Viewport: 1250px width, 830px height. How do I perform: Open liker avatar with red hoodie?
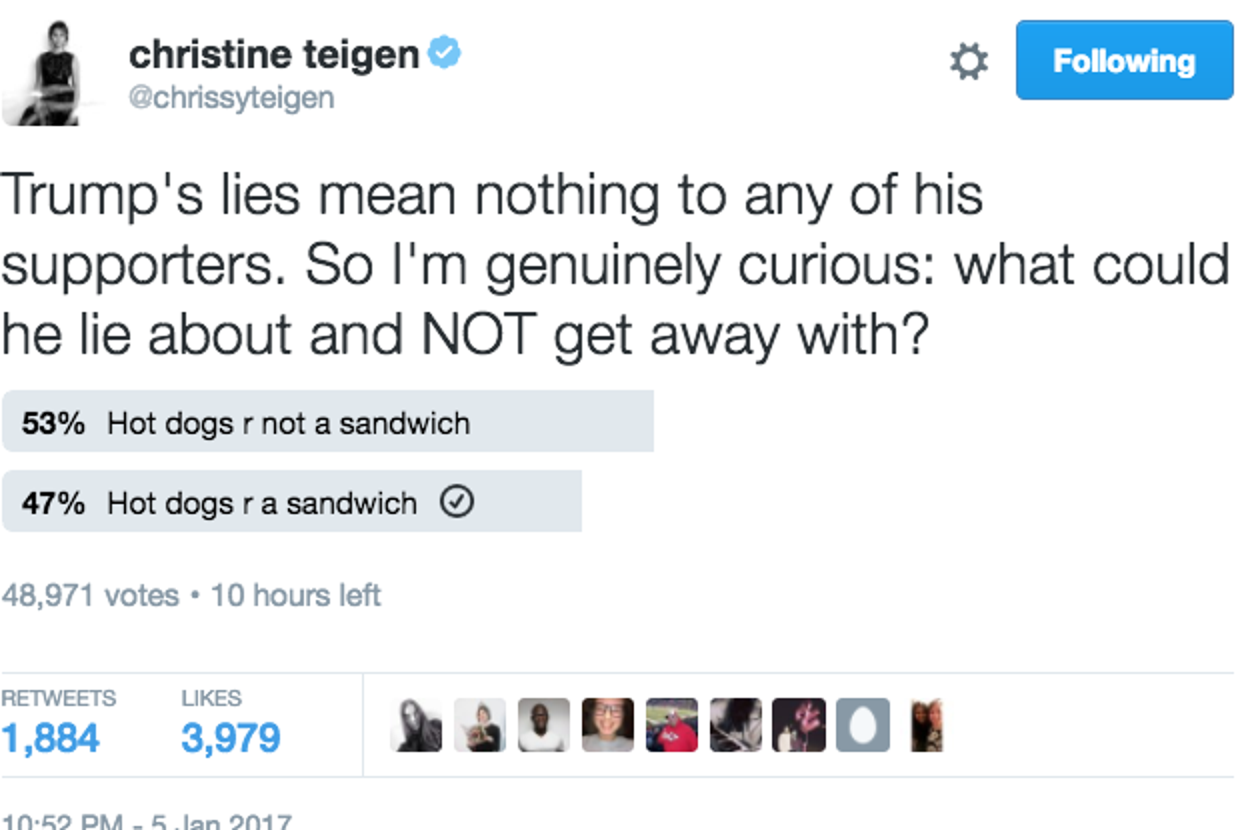click(671, 725)
